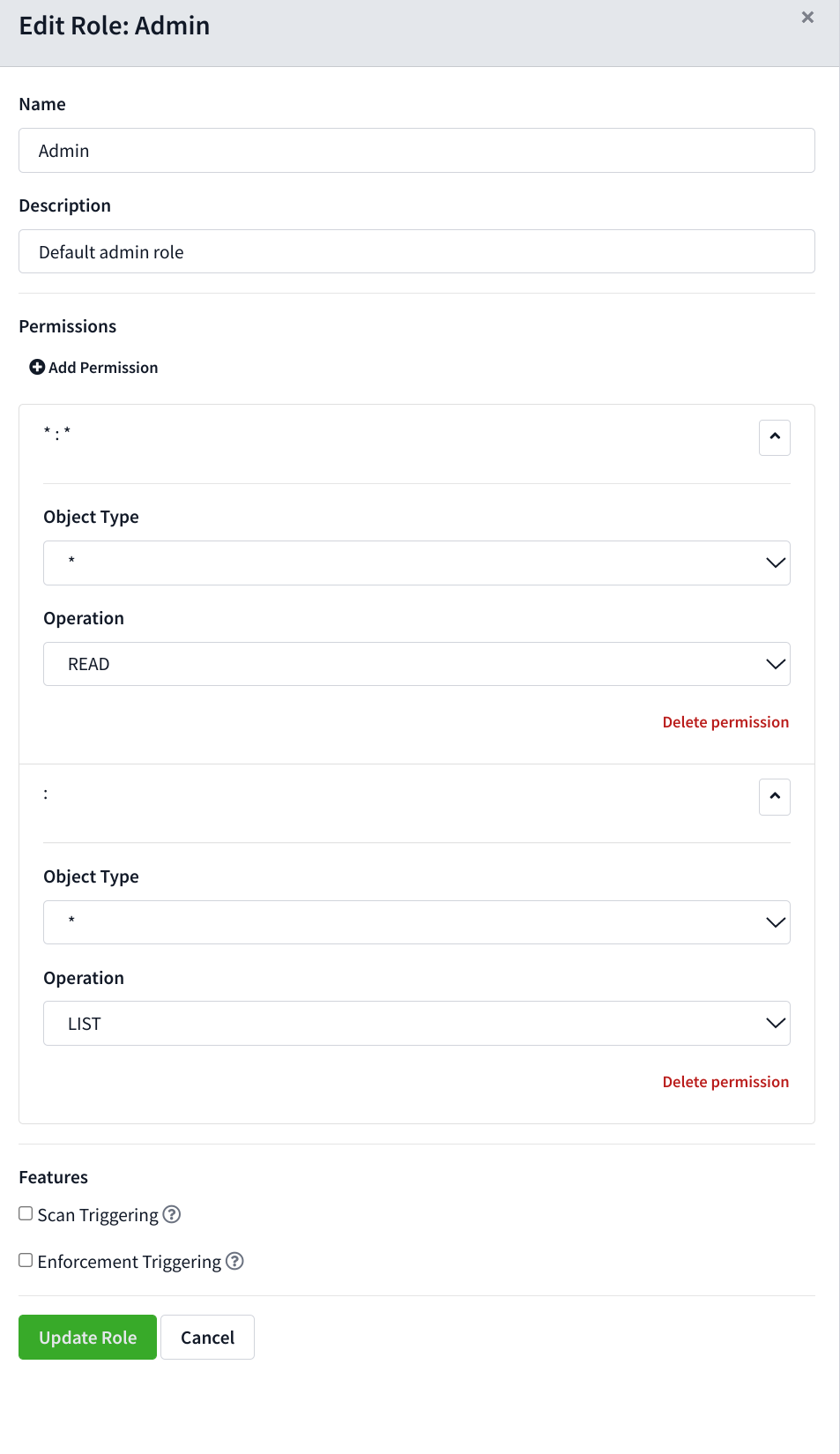Open the Operation dropdown showing READ

coord(417,664)
